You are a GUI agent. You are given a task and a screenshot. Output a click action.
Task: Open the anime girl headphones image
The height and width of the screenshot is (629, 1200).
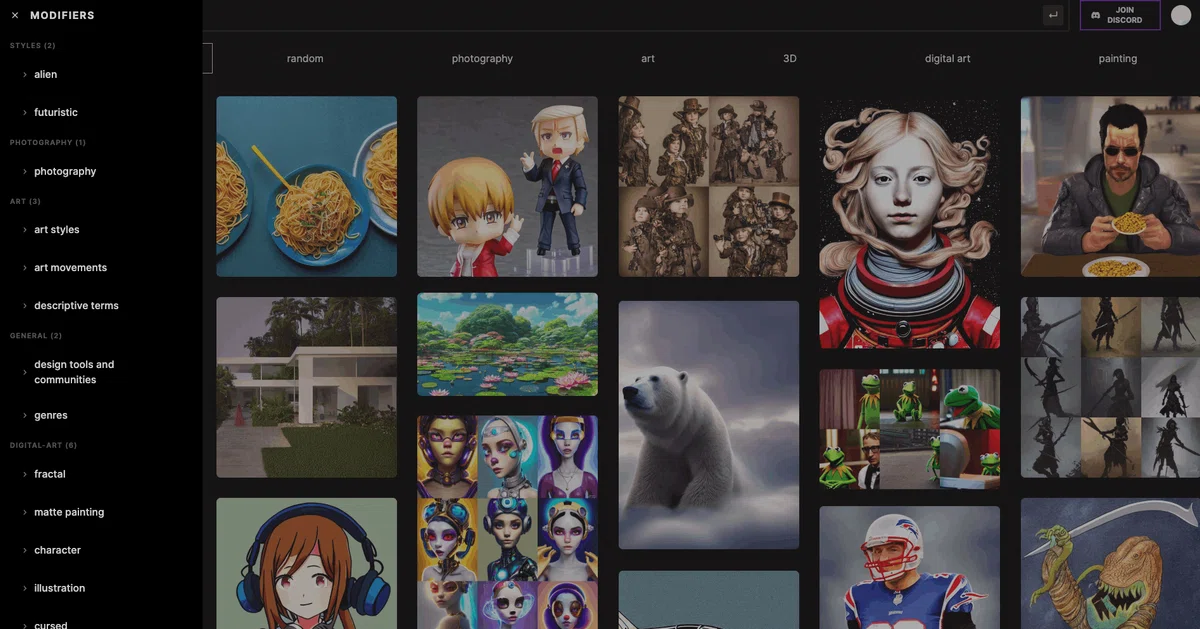pos(307,563)
